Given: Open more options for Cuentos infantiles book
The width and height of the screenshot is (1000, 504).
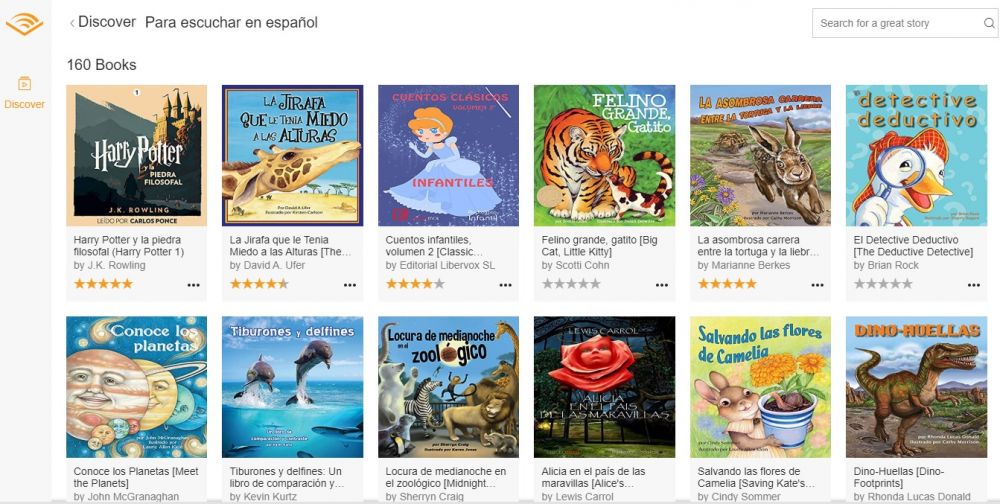Looking at the screenshot, I should pos(505,285).
